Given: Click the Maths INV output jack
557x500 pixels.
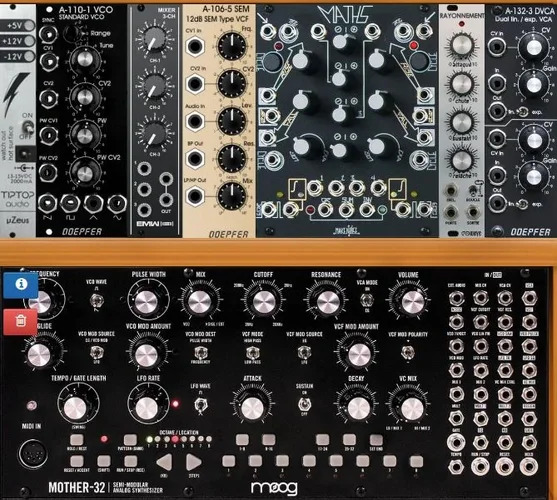Looking at the screenshot, I should click(x=367, y=210).
